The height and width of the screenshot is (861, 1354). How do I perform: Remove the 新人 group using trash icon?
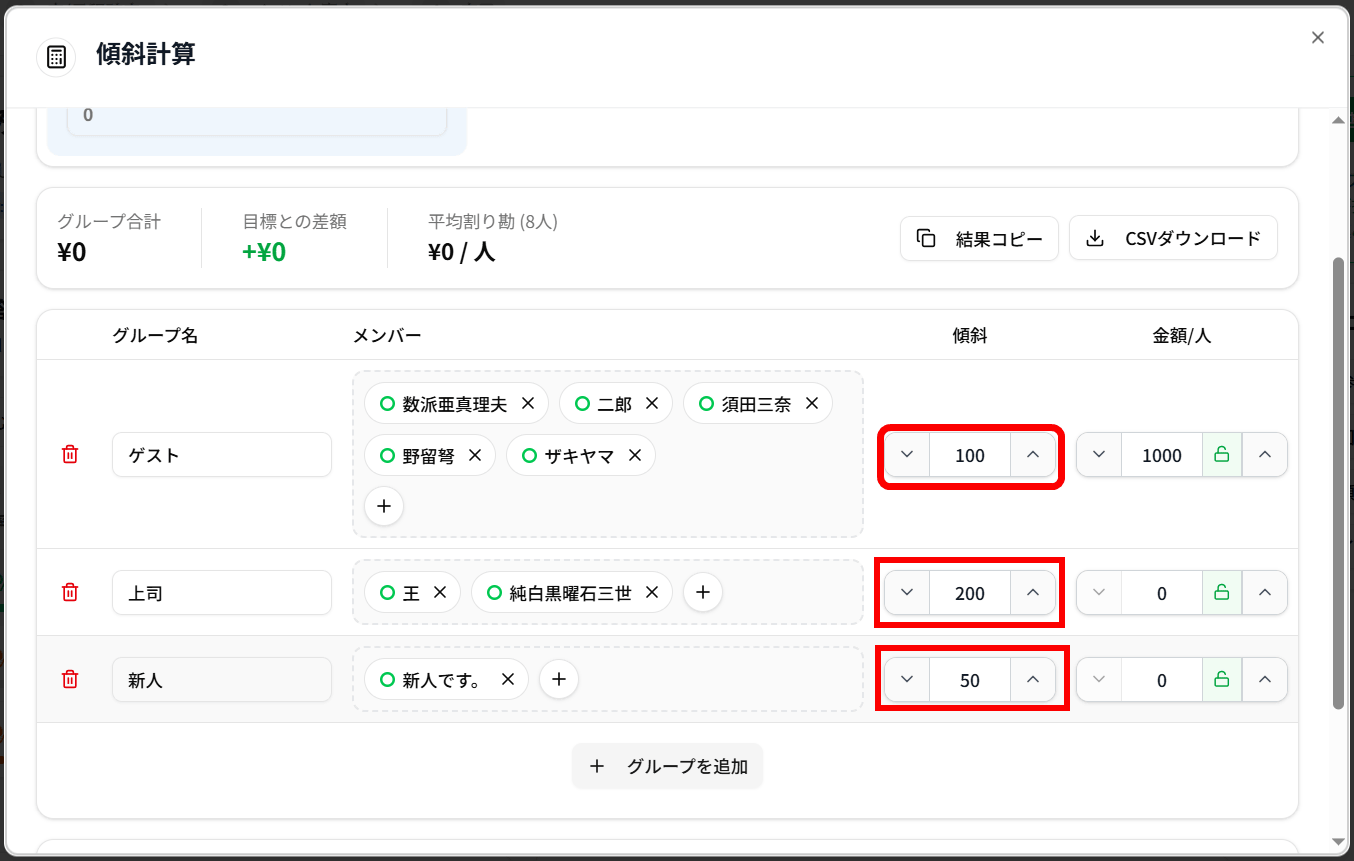70,680
